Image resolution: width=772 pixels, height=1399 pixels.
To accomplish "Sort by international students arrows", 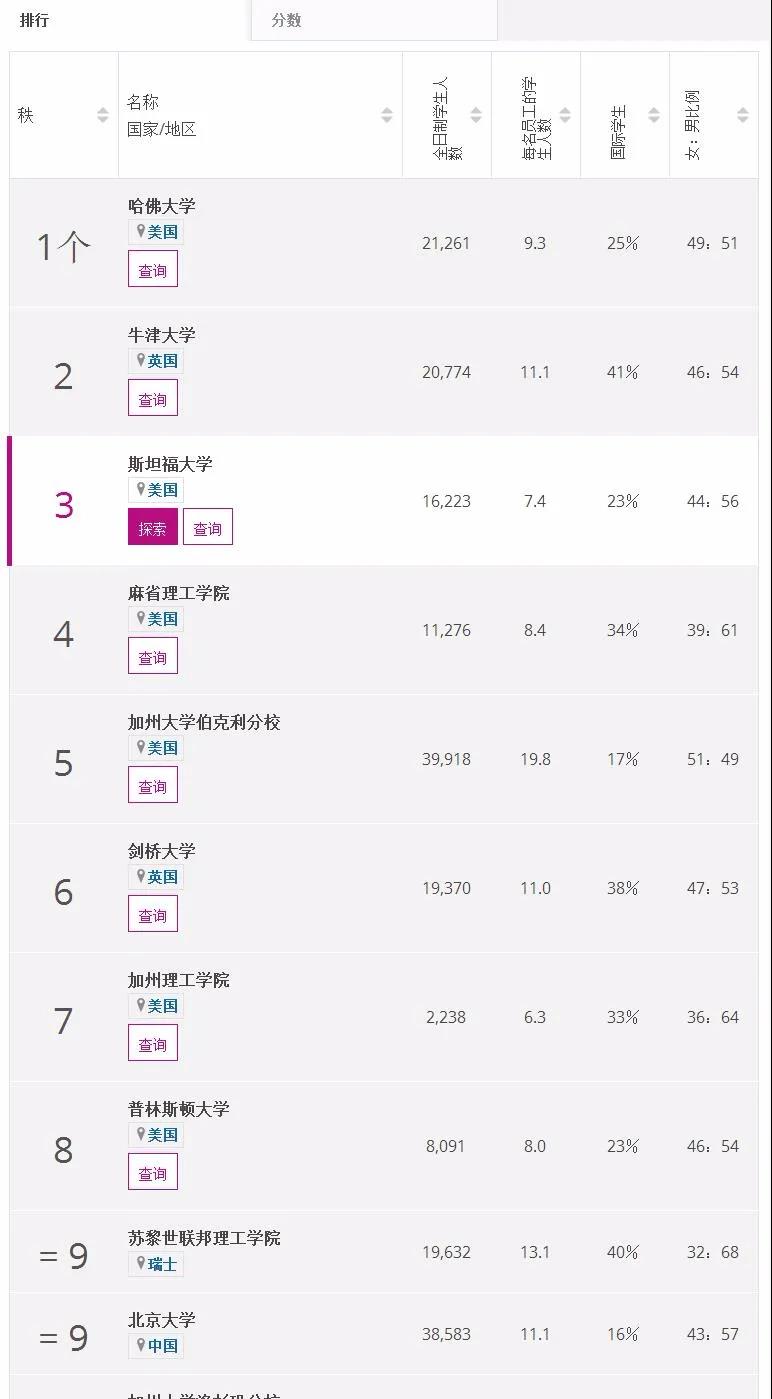I will click(x=654, y=115).
